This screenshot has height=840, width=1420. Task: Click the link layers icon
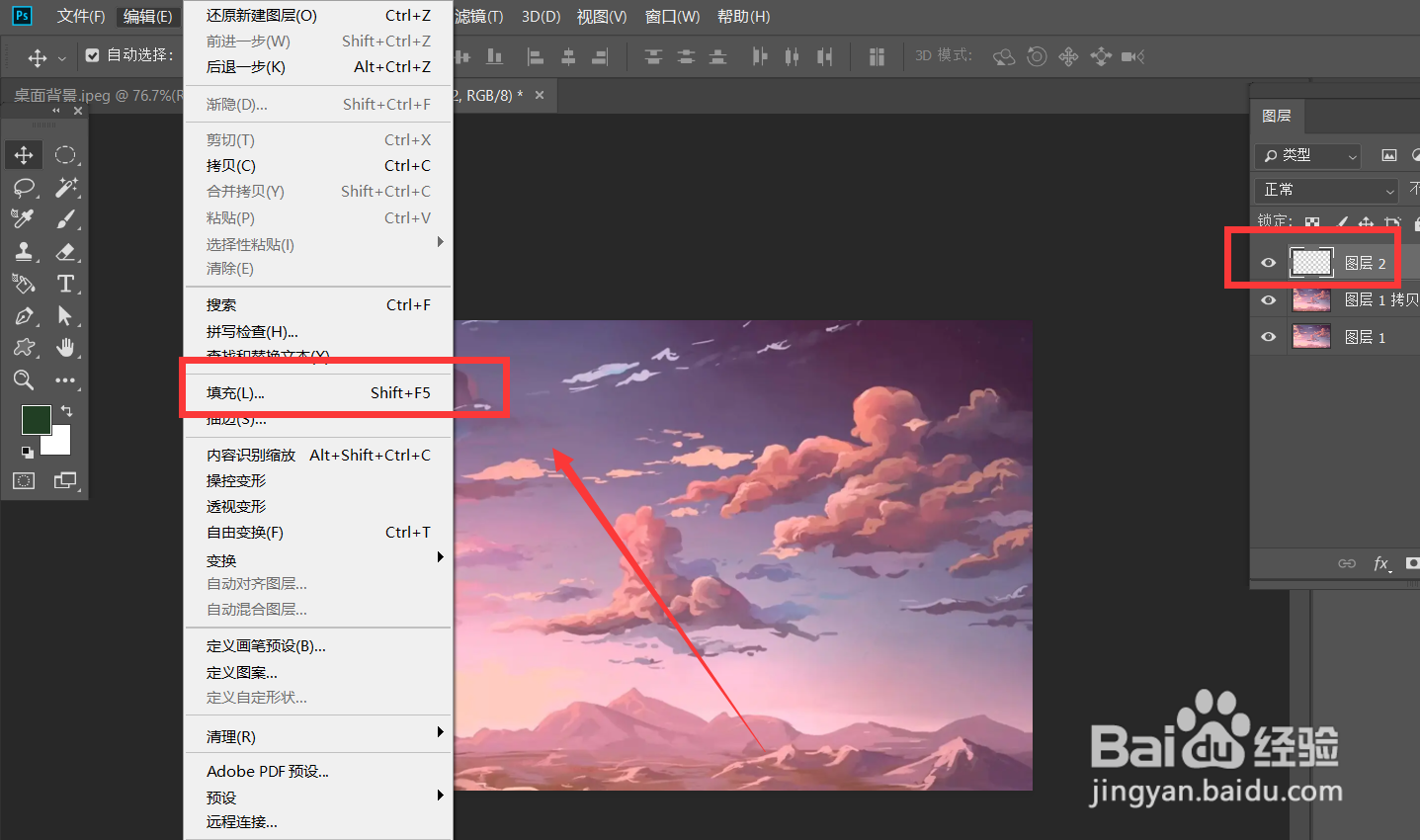[x=1347, y=563]
